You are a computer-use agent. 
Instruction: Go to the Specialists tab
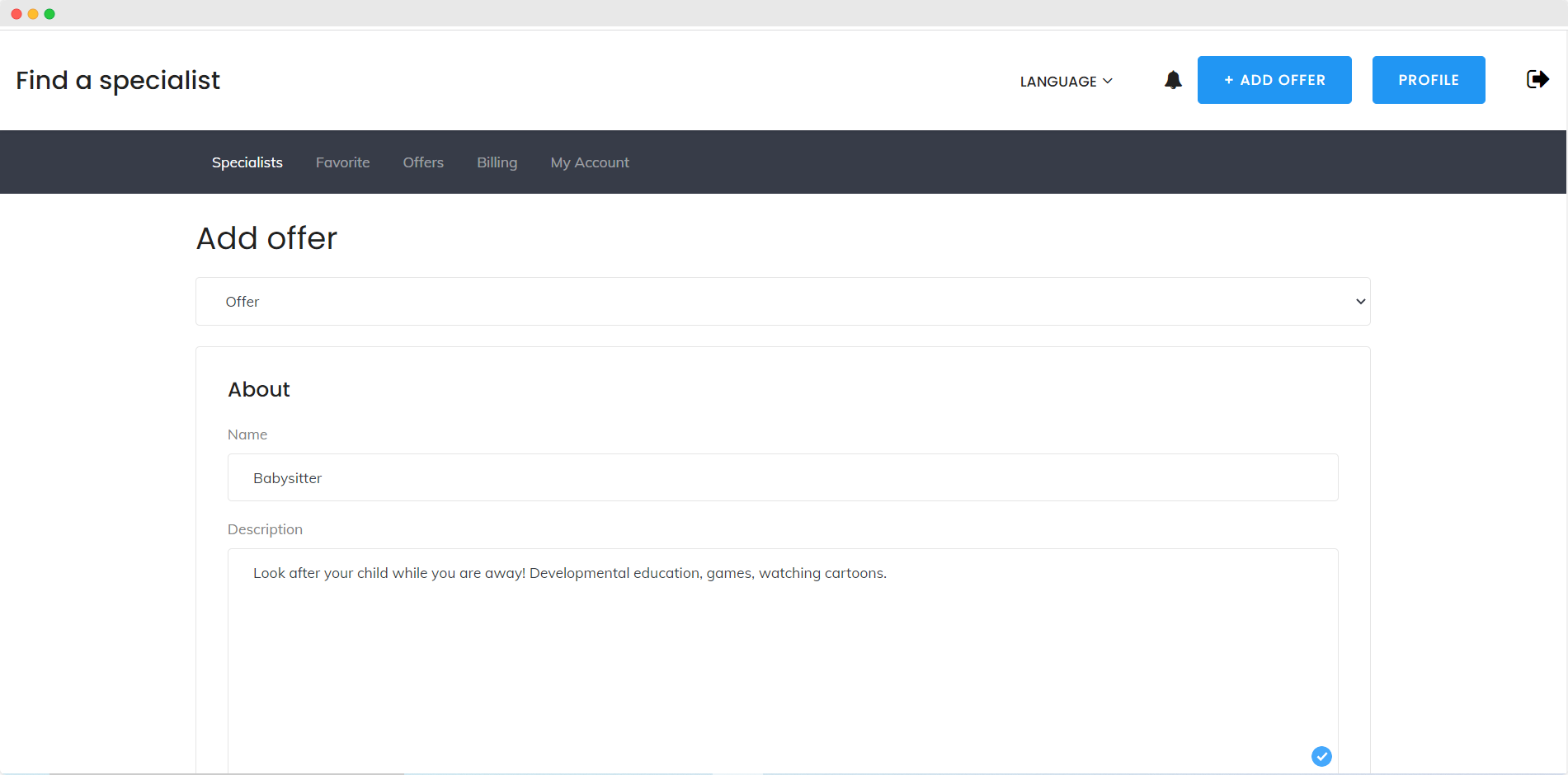click(247, 162)
